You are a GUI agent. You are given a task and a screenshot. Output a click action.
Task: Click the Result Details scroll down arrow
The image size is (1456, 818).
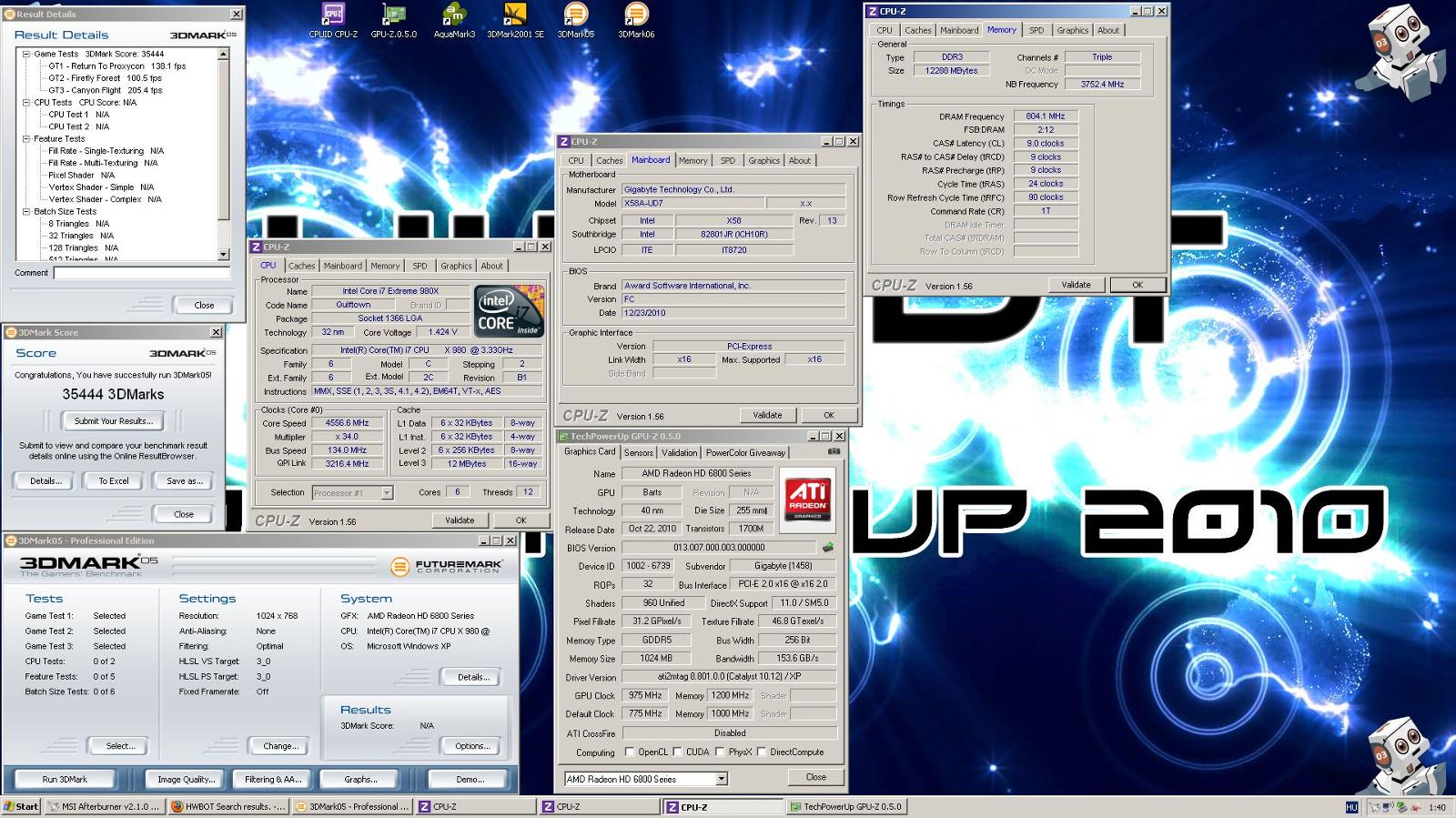[x=224, y=255]
